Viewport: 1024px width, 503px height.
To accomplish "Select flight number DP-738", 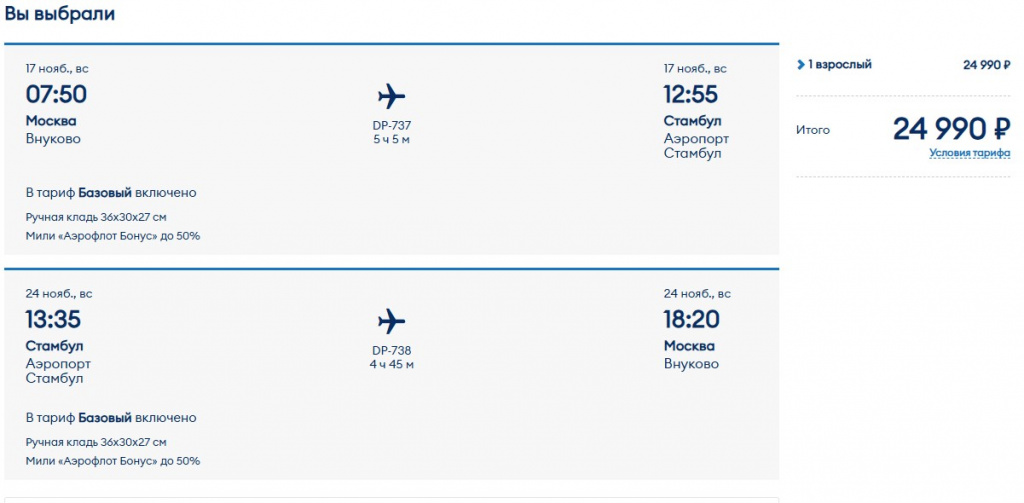I will (391, 350).
